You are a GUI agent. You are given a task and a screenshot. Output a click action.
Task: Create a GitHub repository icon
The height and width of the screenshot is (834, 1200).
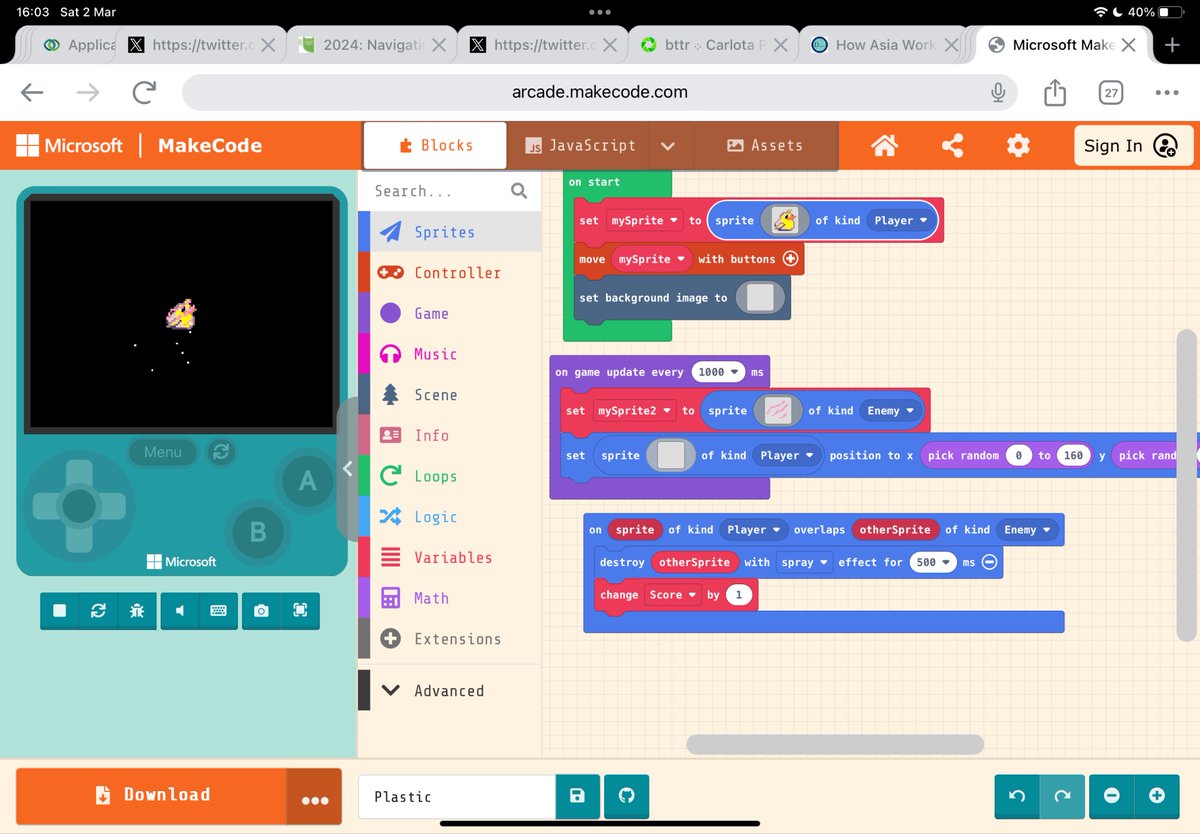point(627,797)
